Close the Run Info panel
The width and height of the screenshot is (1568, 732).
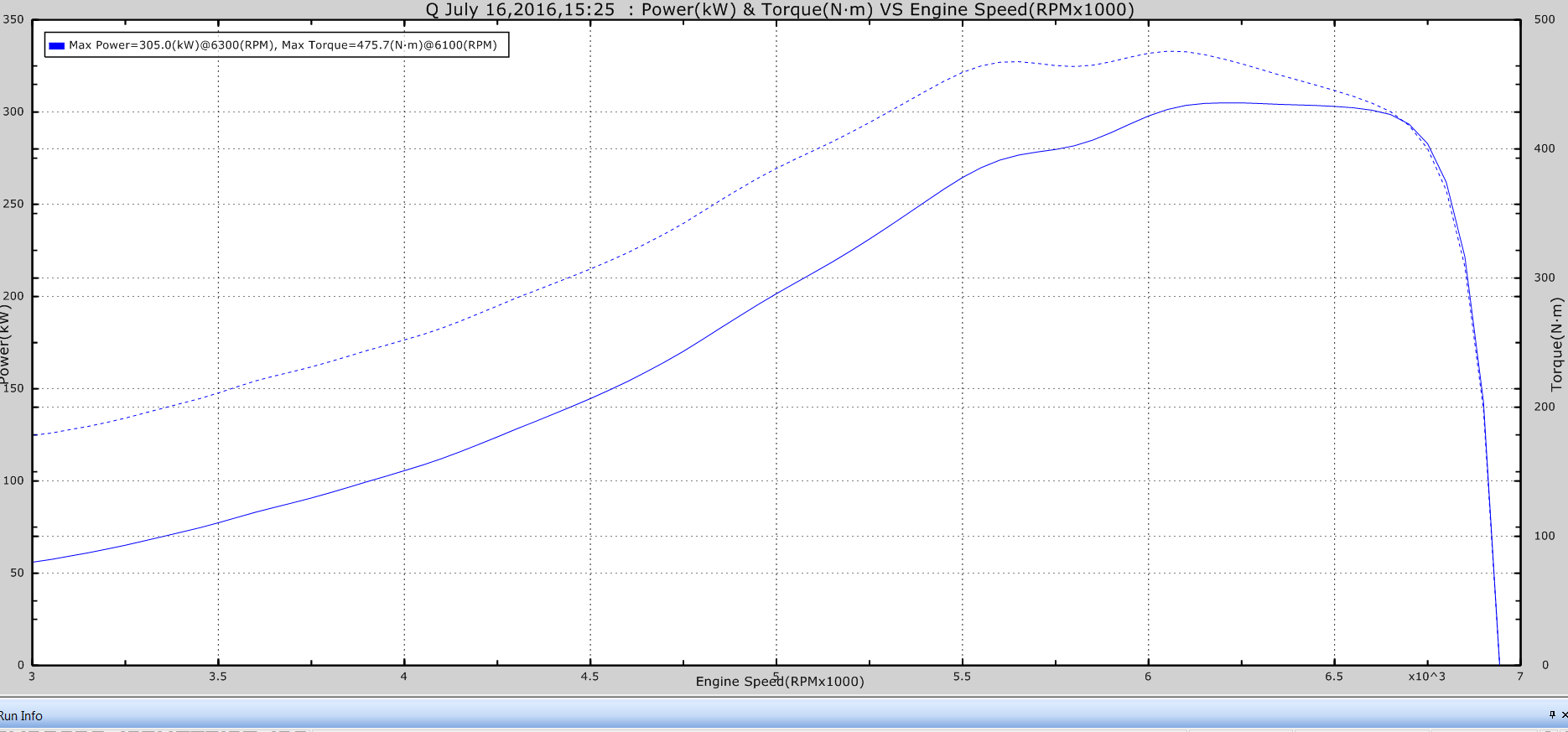pos(1564,714)
